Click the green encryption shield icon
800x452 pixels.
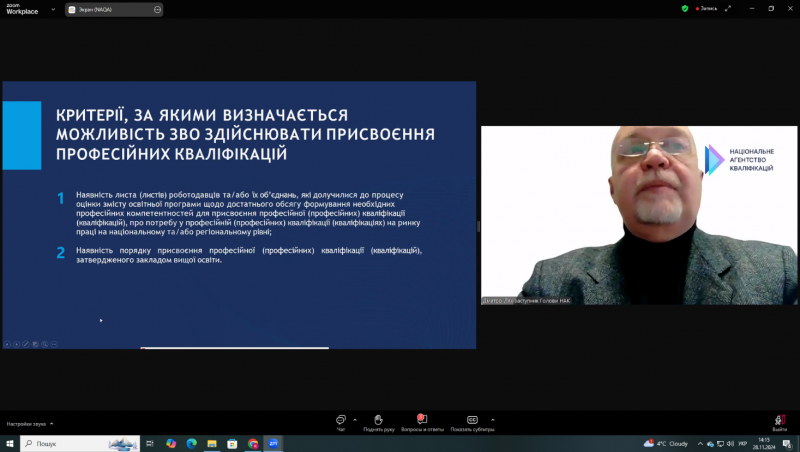685,8
